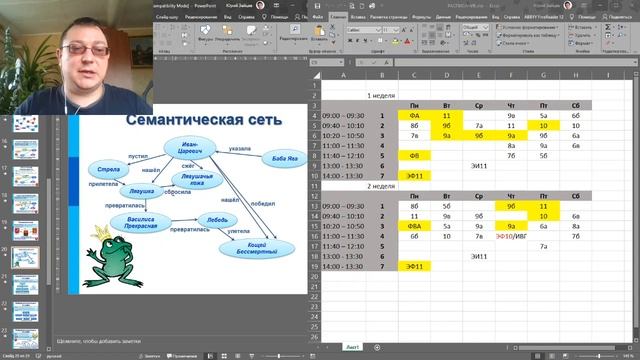The width and height of the screenshot is (640, 360).
Task: Select cell ЭФ10/ИВГ in Thursday column
Action: tap(511, 236)
